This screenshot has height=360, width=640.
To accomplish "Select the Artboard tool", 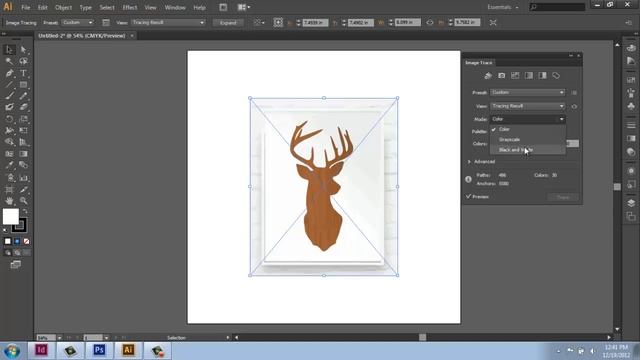I will [x=9, y=189].
